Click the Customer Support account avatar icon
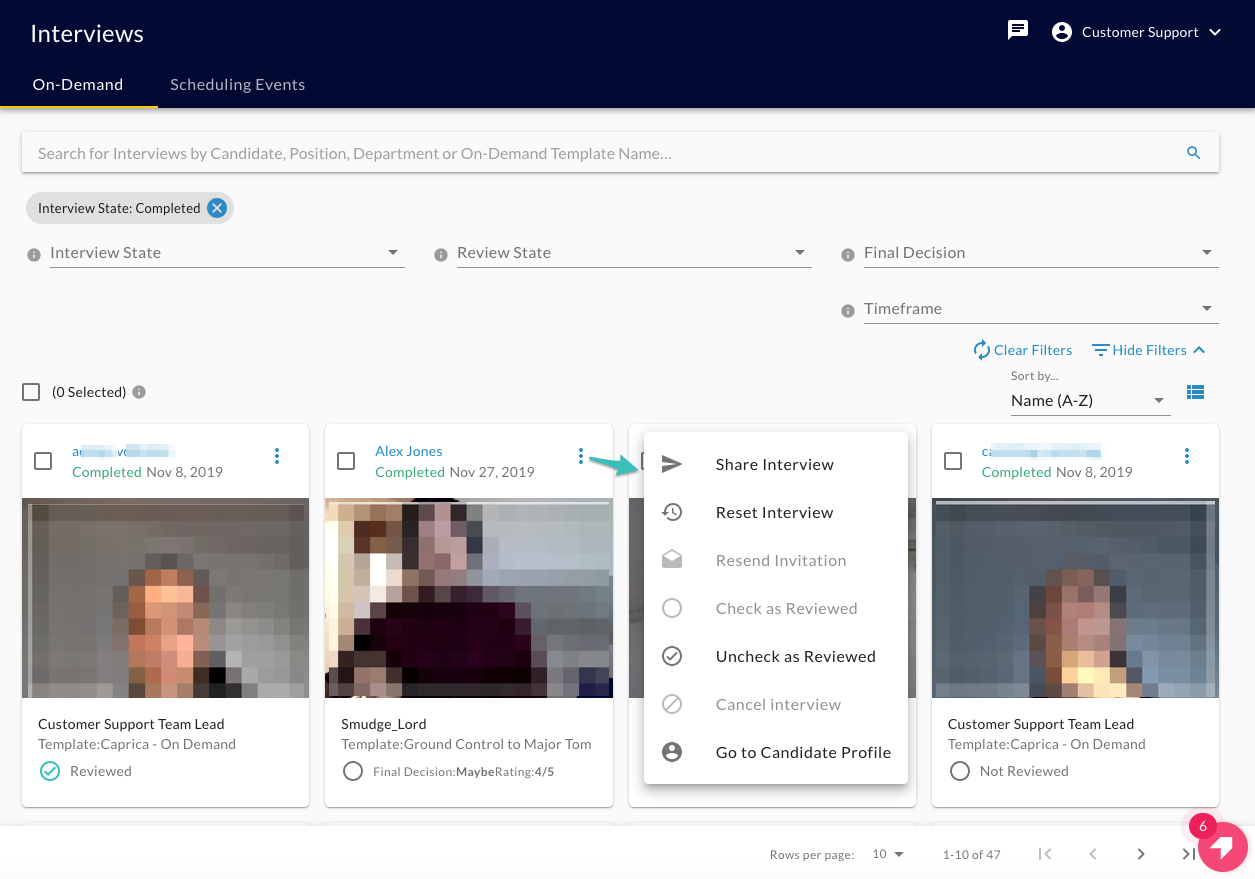The height and width of the screenshot is (879, 1255). click(1062, 32)
